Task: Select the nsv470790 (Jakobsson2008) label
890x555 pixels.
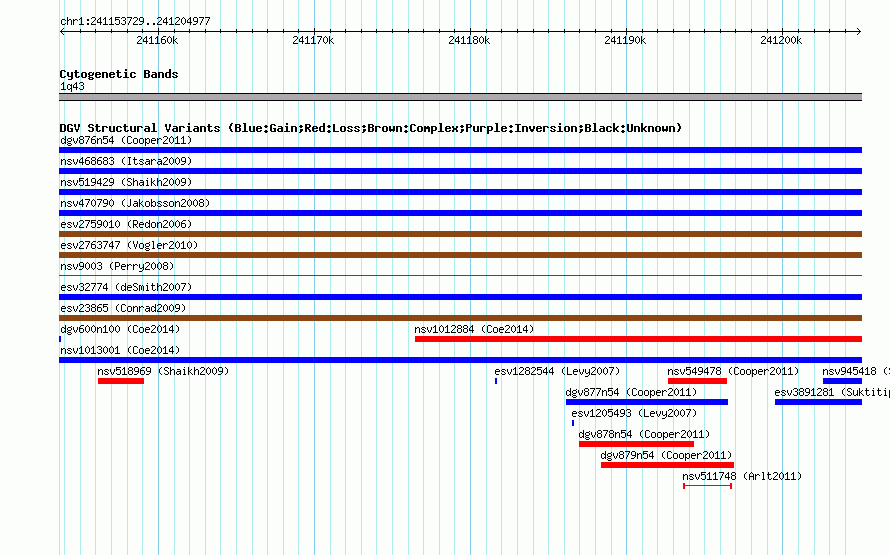Action: (x=135, y=203)
